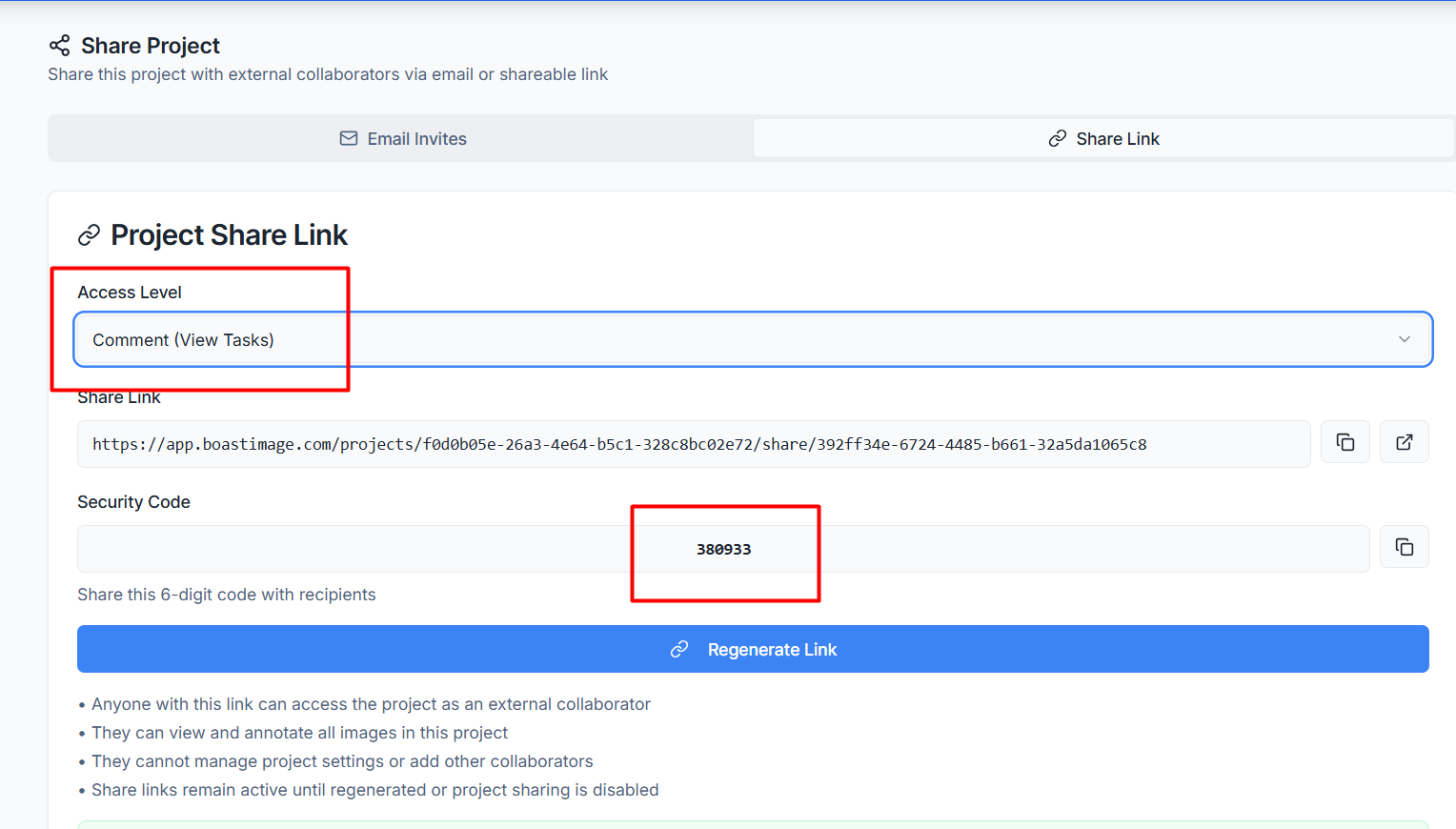Click chain icon on Share Link tab
This screenshot has width=1456, height=829.
coord(1057,139)
